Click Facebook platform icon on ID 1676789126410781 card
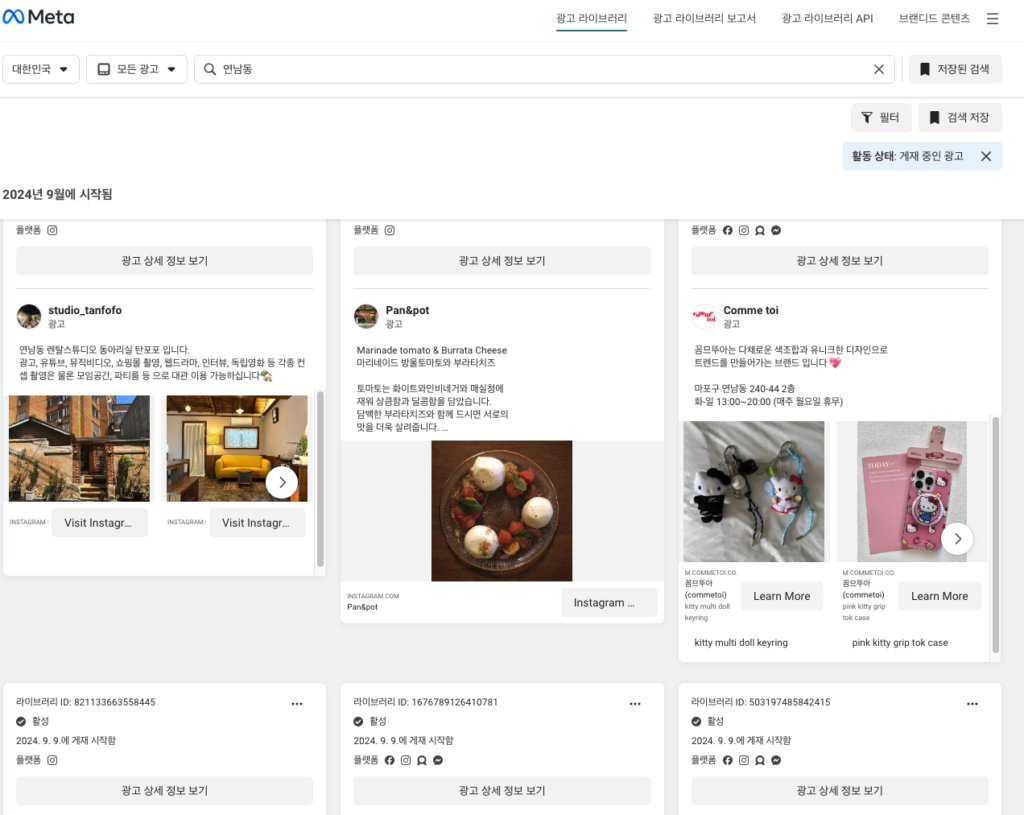The height and width of the screenshot is (815, 1024). 389,759
